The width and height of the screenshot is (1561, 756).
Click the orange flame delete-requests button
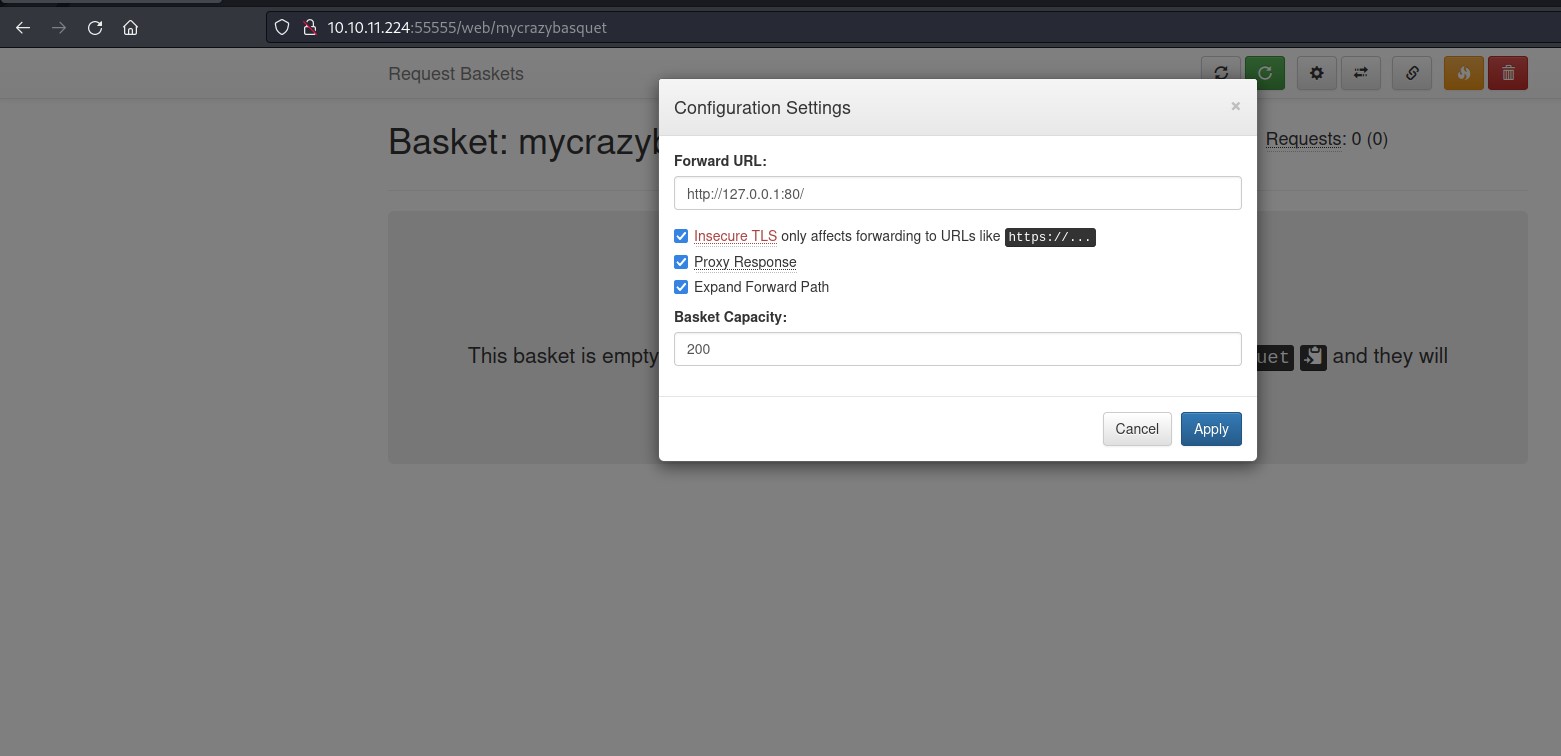1464,73
